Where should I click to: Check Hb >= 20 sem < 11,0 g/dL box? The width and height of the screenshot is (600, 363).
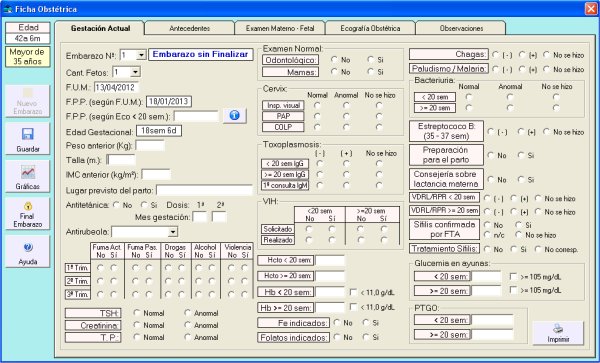(353, 307)
